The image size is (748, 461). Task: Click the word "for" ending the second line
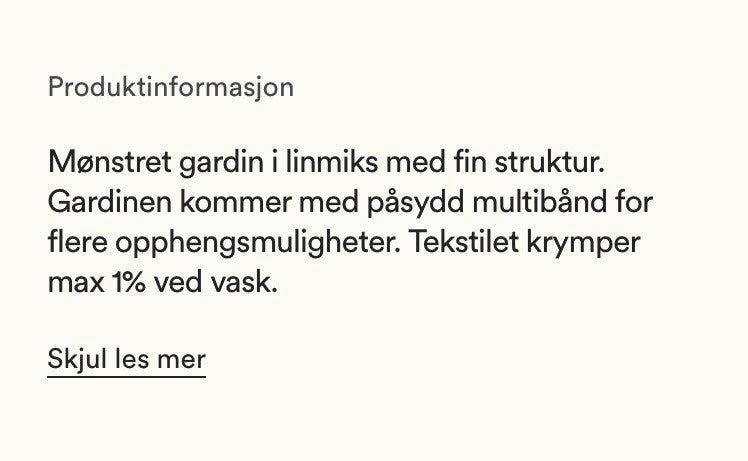634,202
